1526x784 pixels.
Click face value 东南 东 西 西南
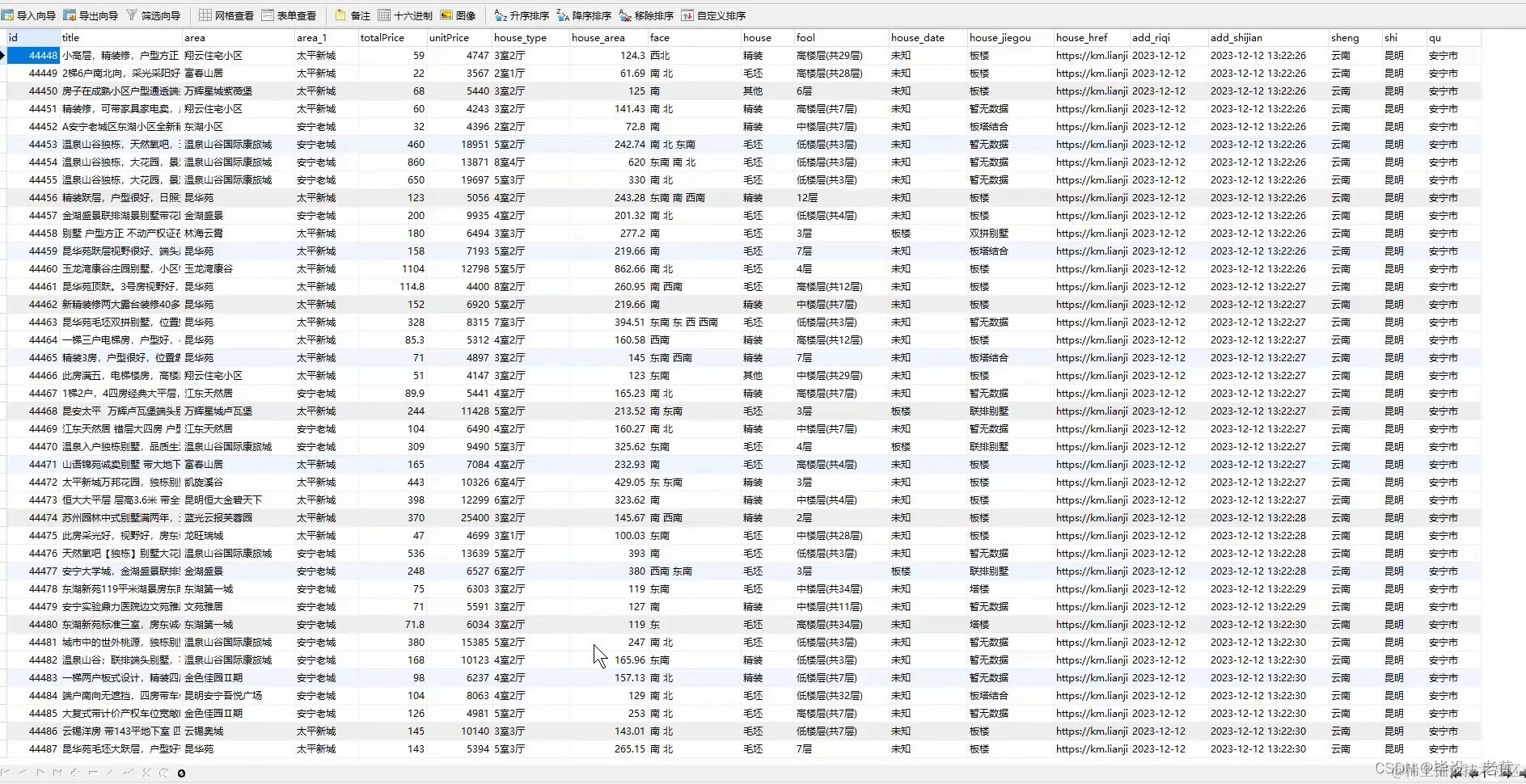click(695, 322)
